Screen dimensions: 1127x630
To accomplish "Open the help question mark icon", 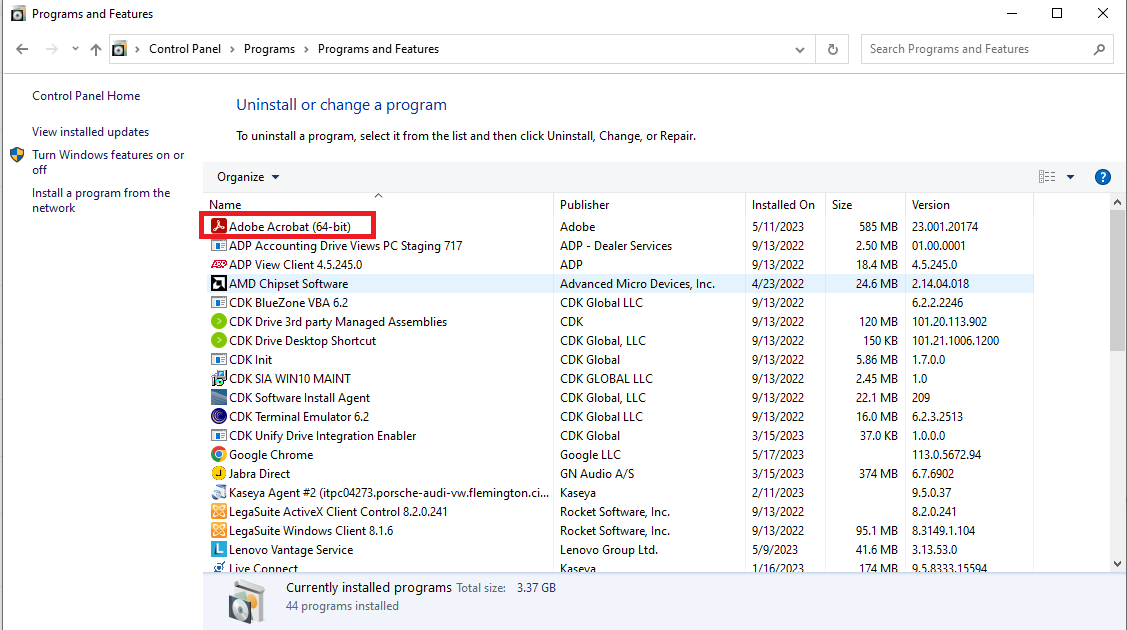I will pyautogui.click(x=1103, y=177).
